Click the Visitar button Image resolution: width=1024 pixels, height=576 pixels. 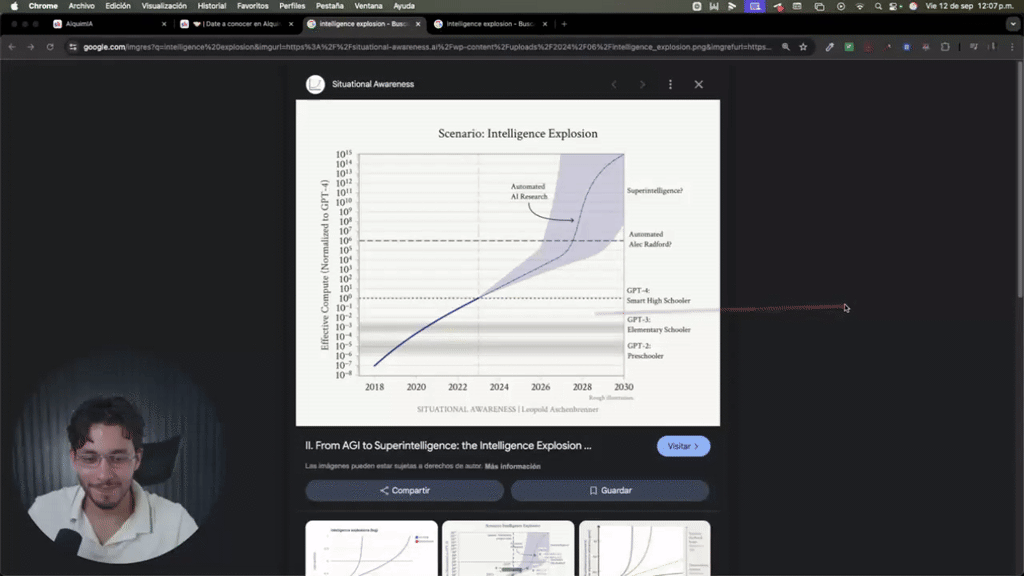click(683, 446)
